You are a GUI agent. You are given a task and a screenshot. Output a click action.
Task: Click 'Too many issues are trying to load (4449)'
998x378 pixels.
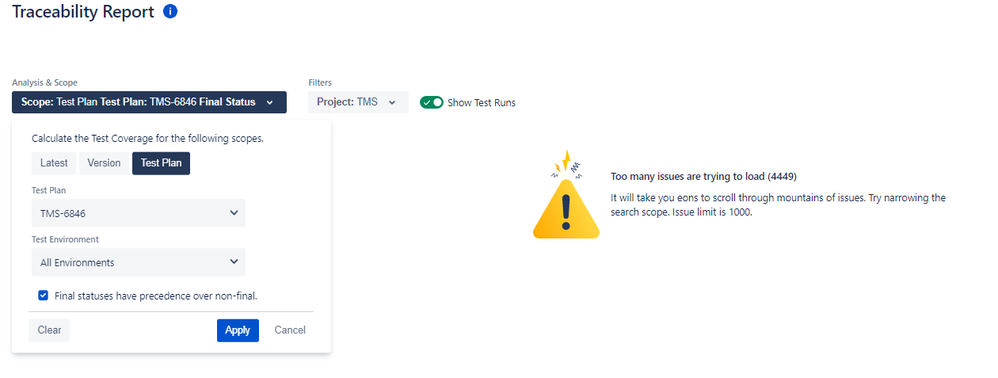click(703, 176)
